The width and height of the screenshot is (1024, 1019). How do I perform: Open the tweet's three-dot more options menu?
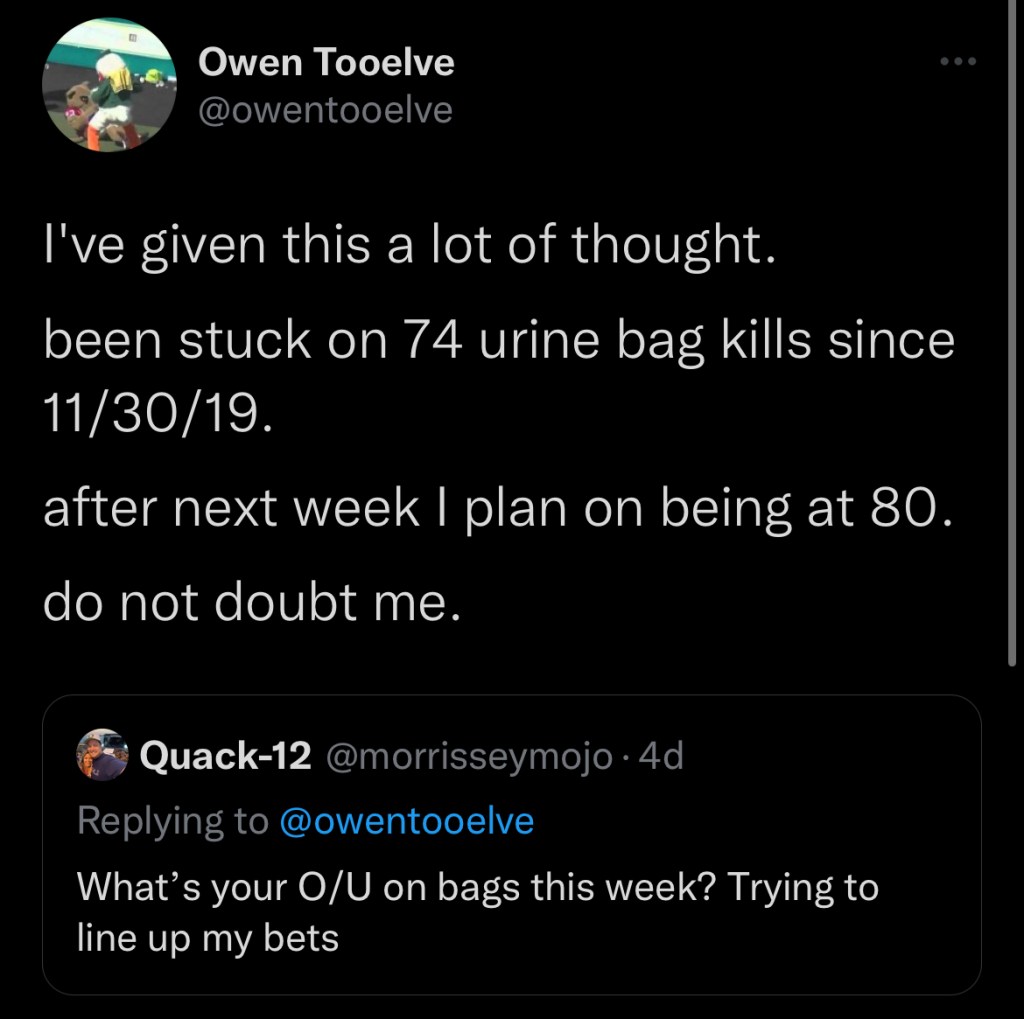pos(956,63)
